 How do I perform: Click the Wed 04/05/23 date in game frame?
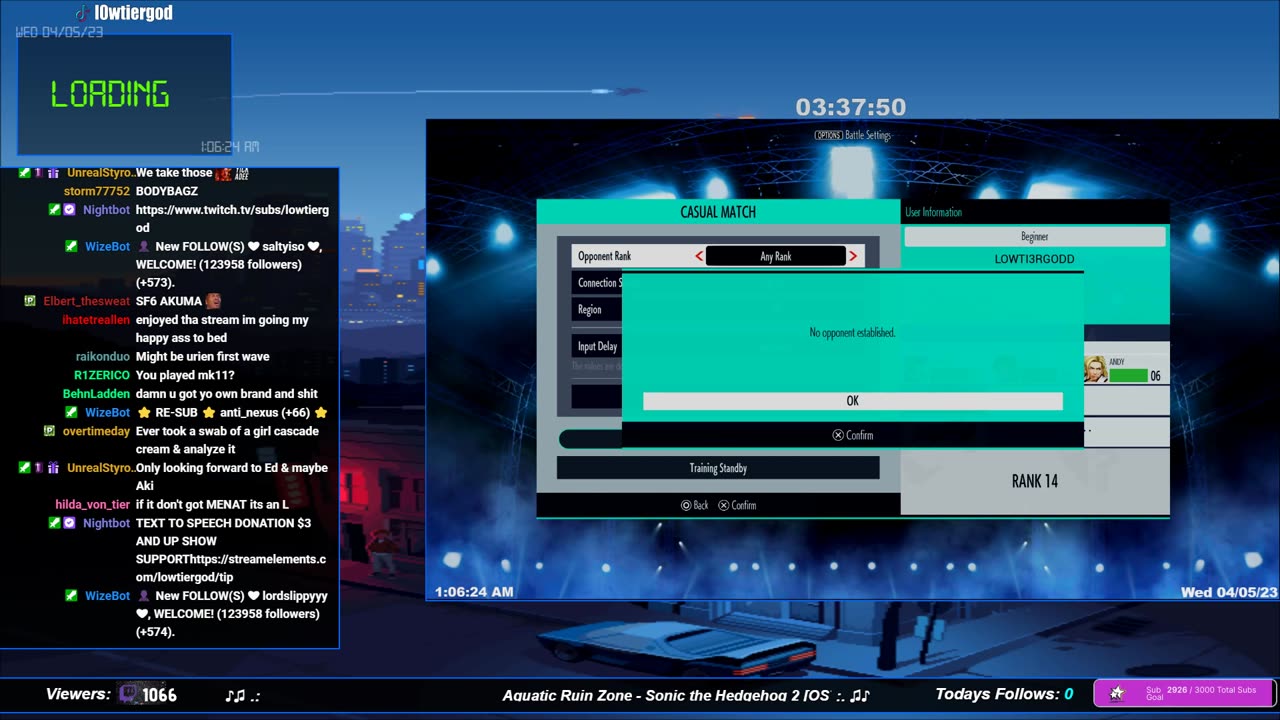(1229, 592)
